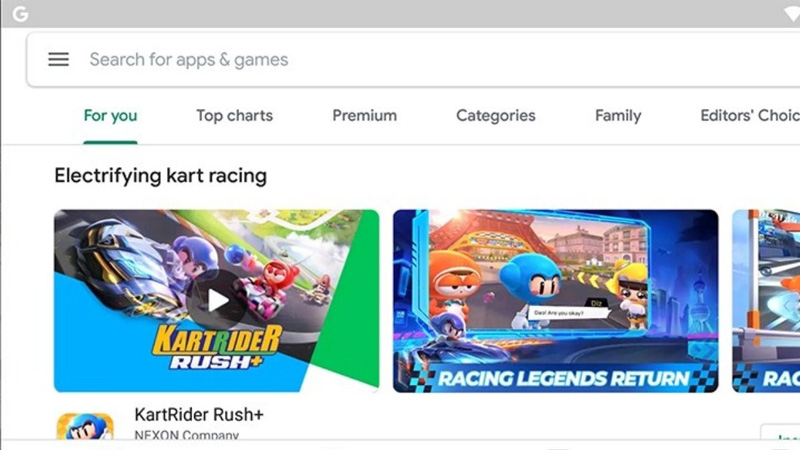Click the Electrifying kart racing heading

coord(161,176)
